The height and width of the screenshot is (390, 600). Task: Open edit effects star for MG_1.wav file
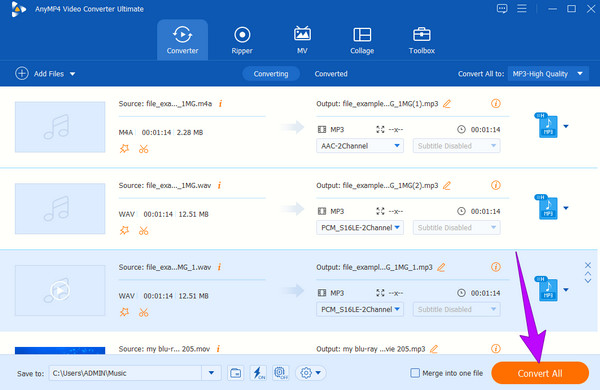pyautogui.click(x=124, y=312)
